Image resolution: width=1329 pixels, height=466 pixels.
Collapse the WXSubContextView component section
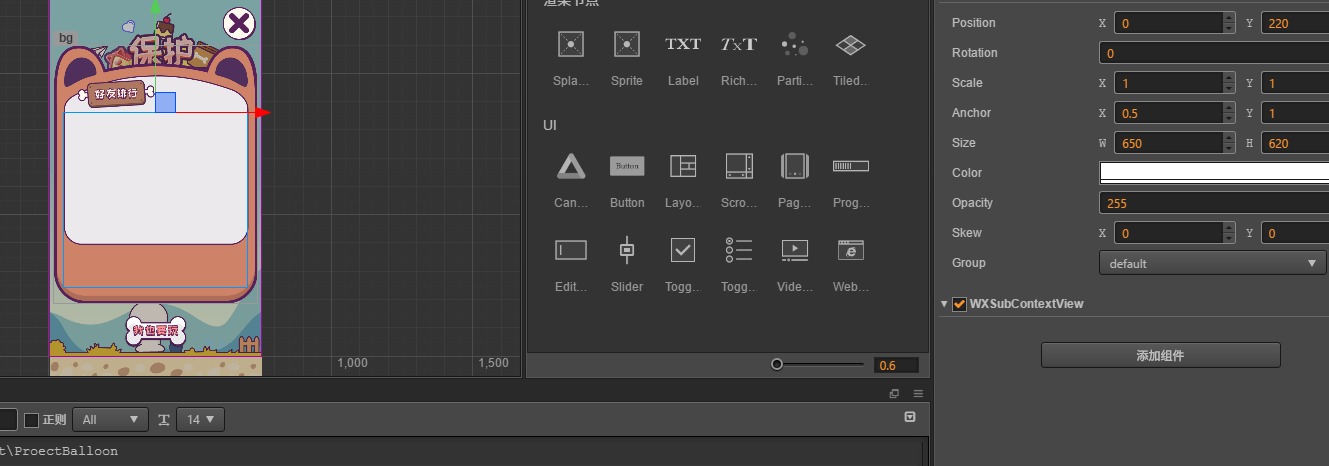pyautogui.click(x=944, y=304)
